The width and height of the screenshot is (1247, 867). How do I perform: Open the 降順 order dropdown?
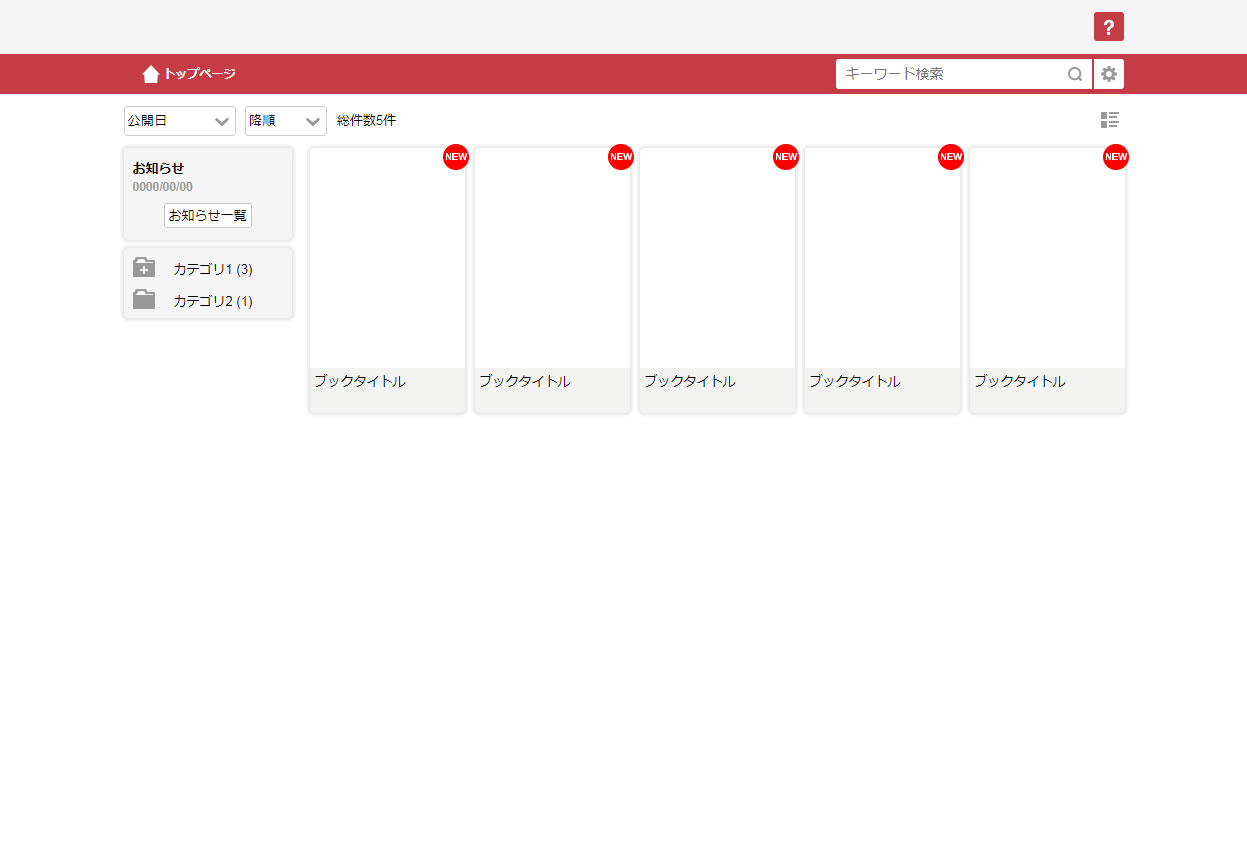pos(286,121)
